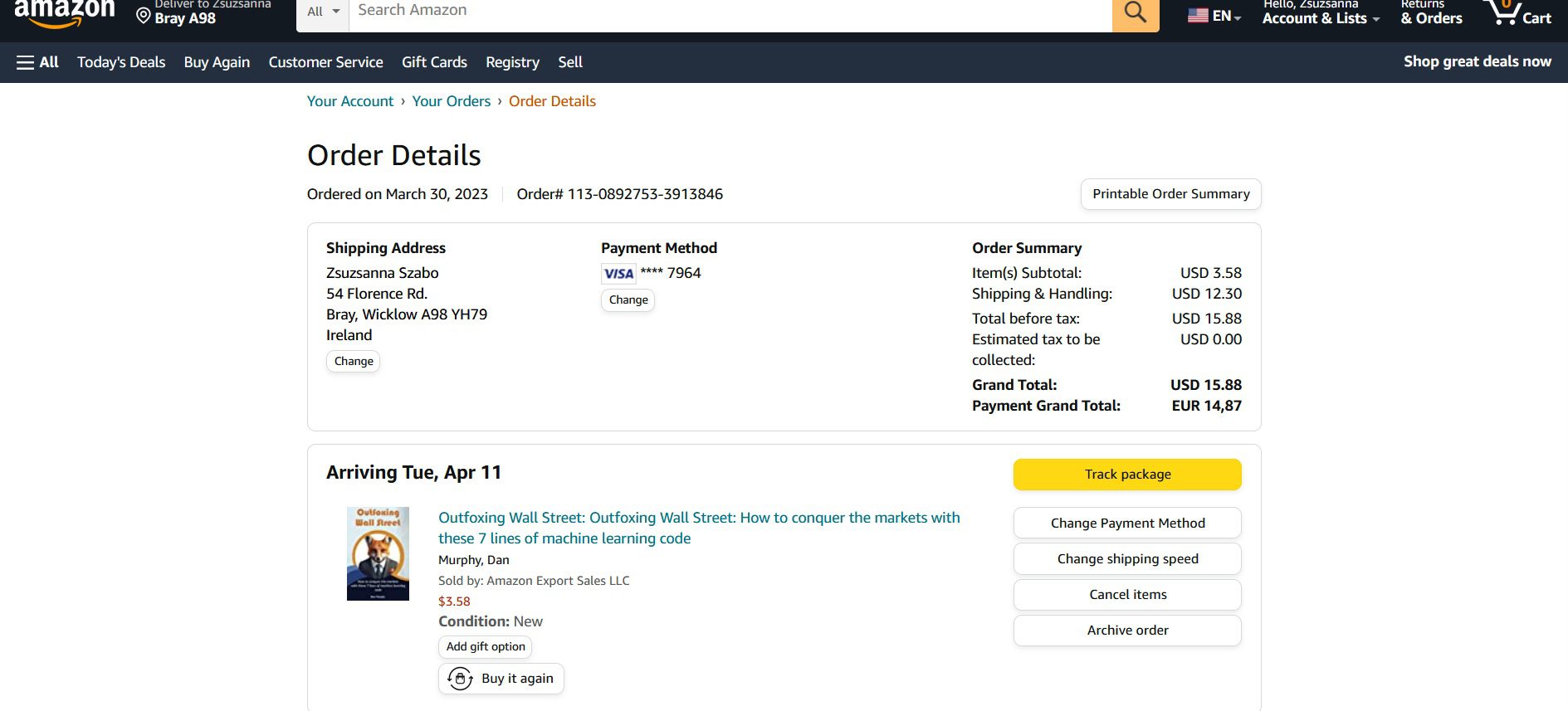Click the Cancel items button

pyautogui.click(x=1127, y=595)
